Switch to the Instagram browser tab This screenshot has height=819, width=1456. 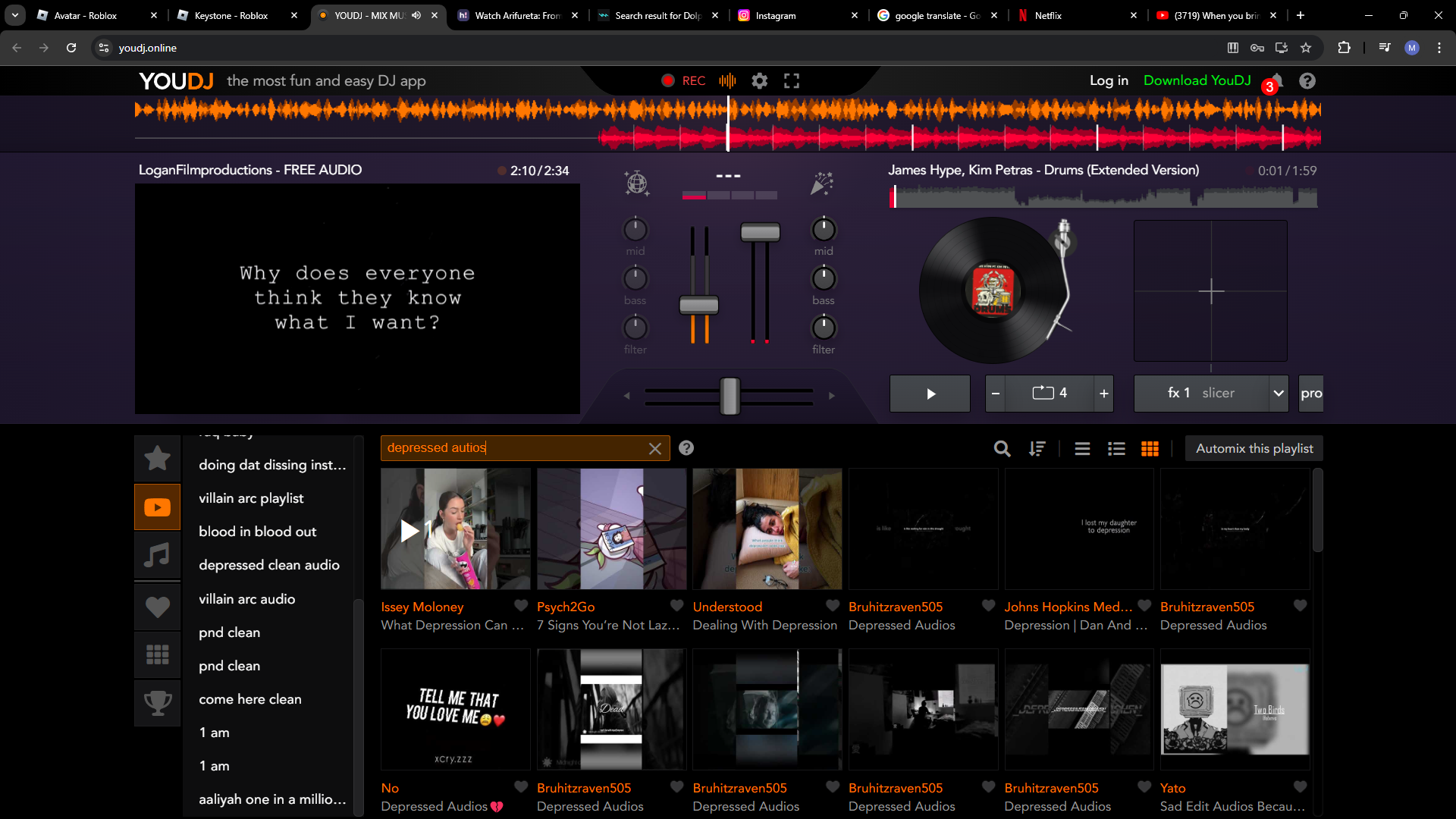click(796, 15)
